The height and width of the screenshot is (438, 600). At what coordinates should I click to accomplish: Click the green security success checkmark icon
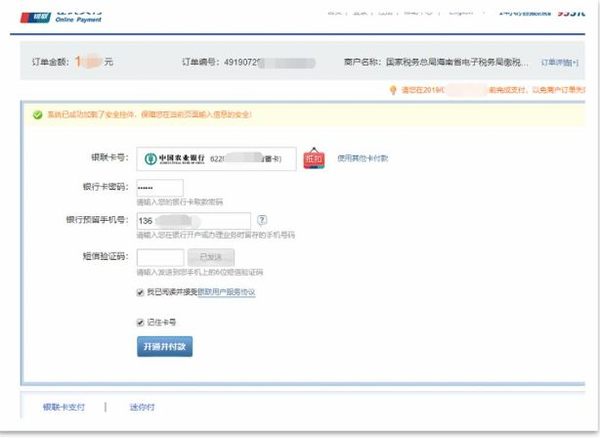click(38, 115)
